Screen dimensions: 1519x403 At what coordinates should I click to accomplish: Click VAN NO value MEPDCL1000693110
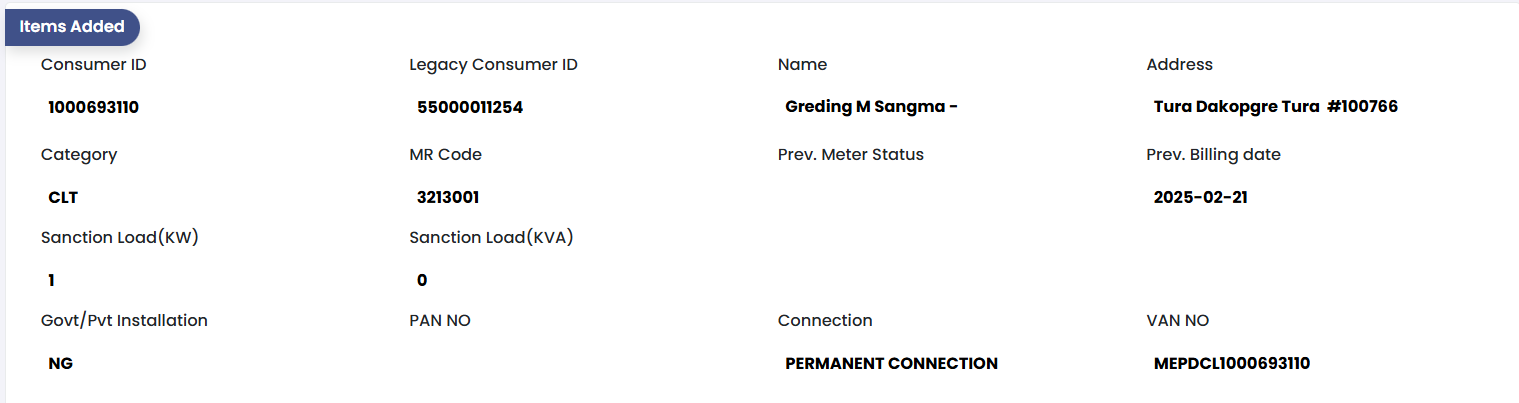coord(1231,364)
